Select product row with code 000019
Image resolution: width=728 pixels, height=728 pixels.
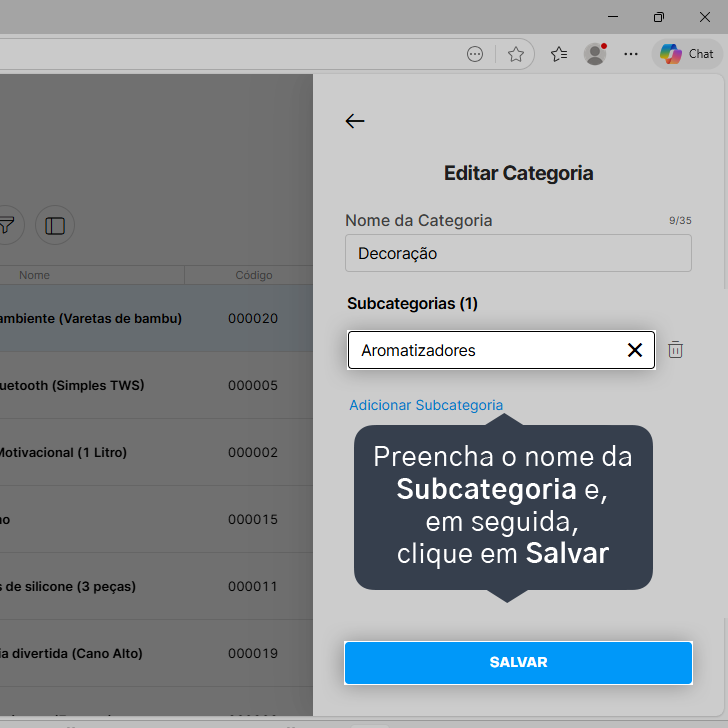156,653
